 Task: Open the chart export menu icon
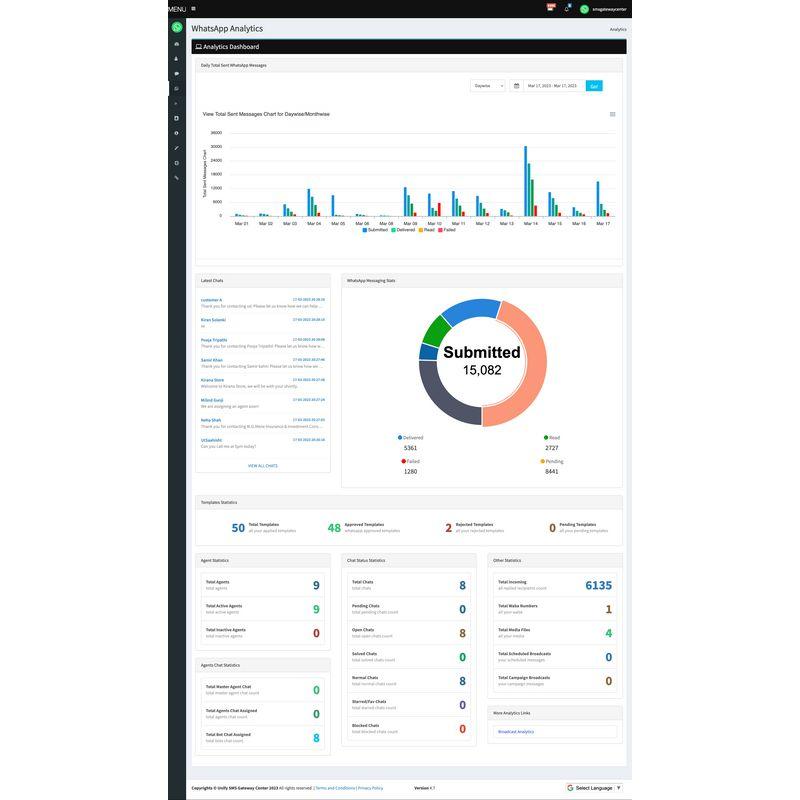(x=613, y=114)
